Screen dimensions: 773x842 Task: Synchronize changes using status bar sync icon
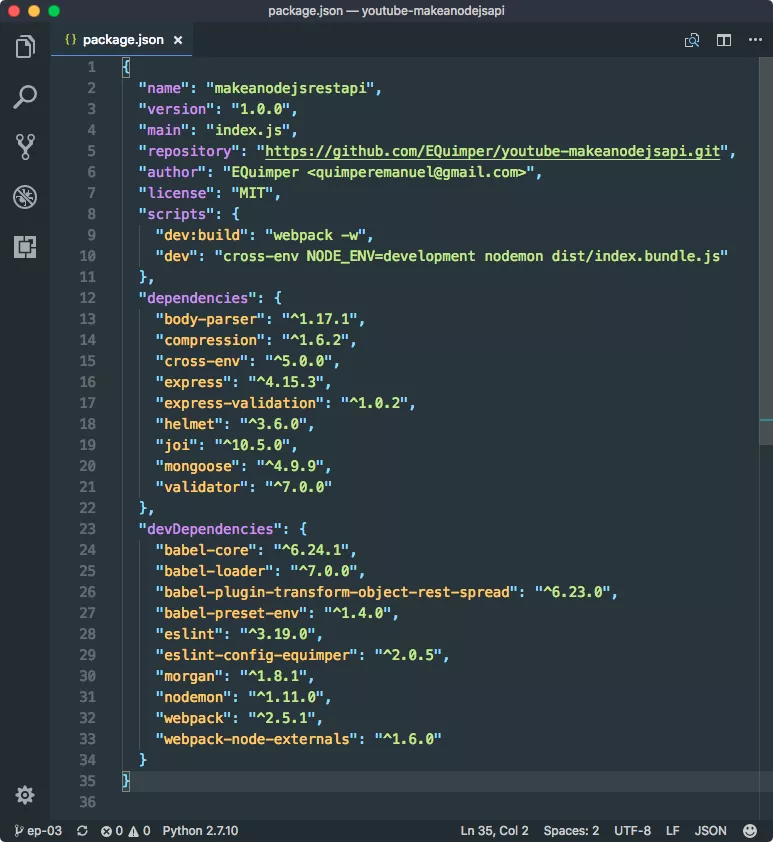[x=82, y=831]
